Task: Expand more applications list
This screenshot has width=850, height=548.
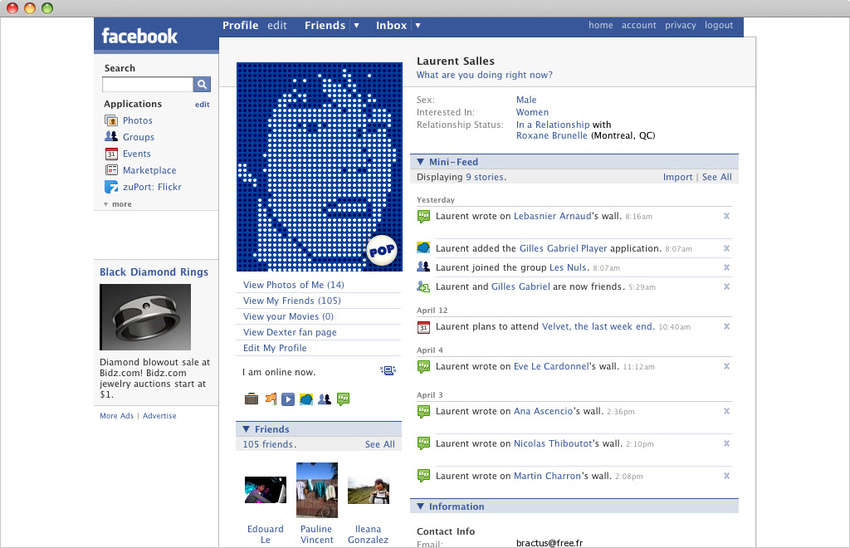Action: tap(118, 204)
